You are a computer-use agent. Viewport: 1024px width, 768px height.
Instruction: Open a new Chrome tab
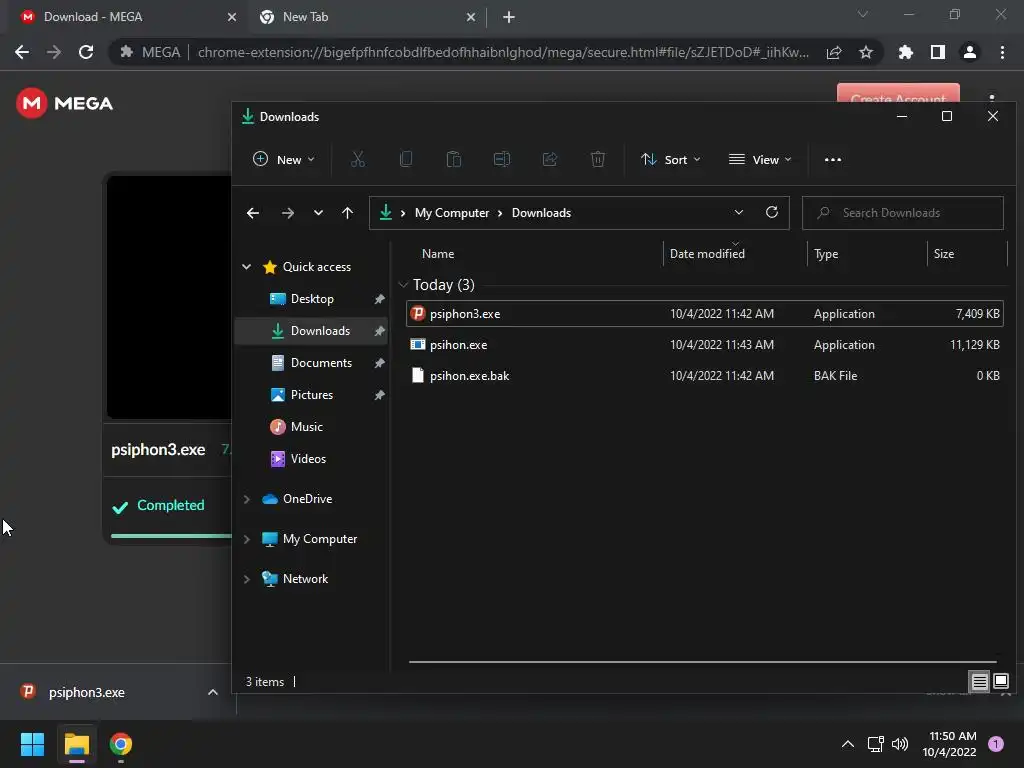pos(509,17)
